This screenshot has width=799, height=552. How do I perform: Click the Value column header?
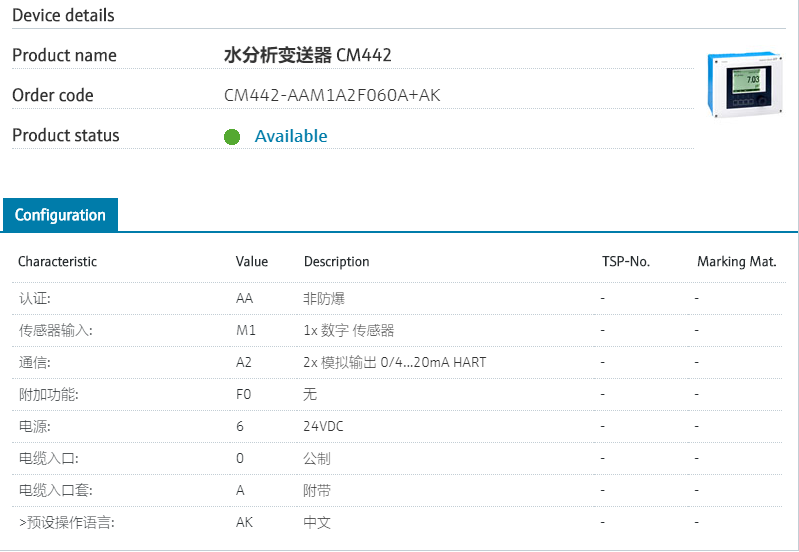(252, 262)
